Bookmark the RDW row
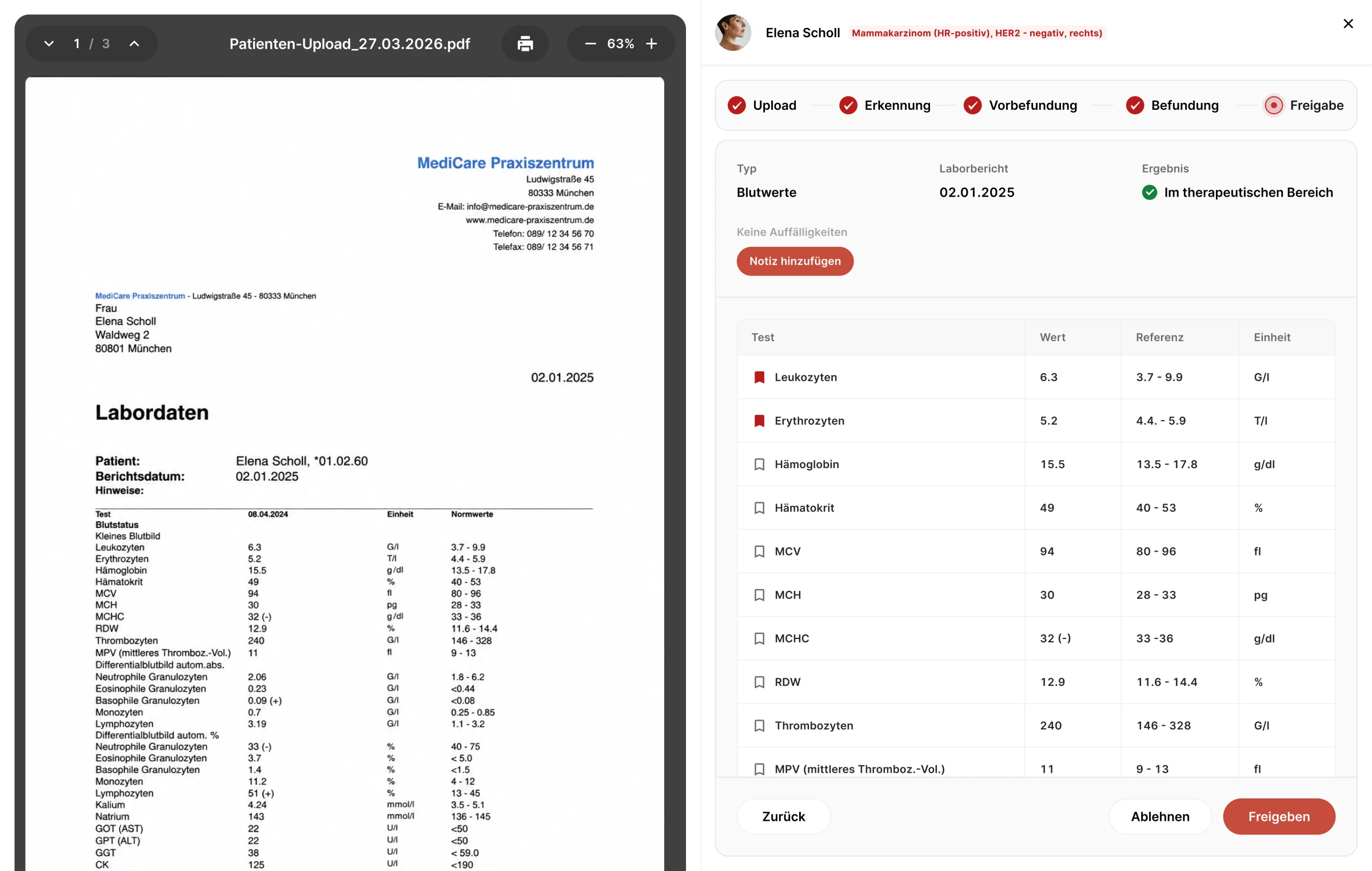 [x=759, y=682]
